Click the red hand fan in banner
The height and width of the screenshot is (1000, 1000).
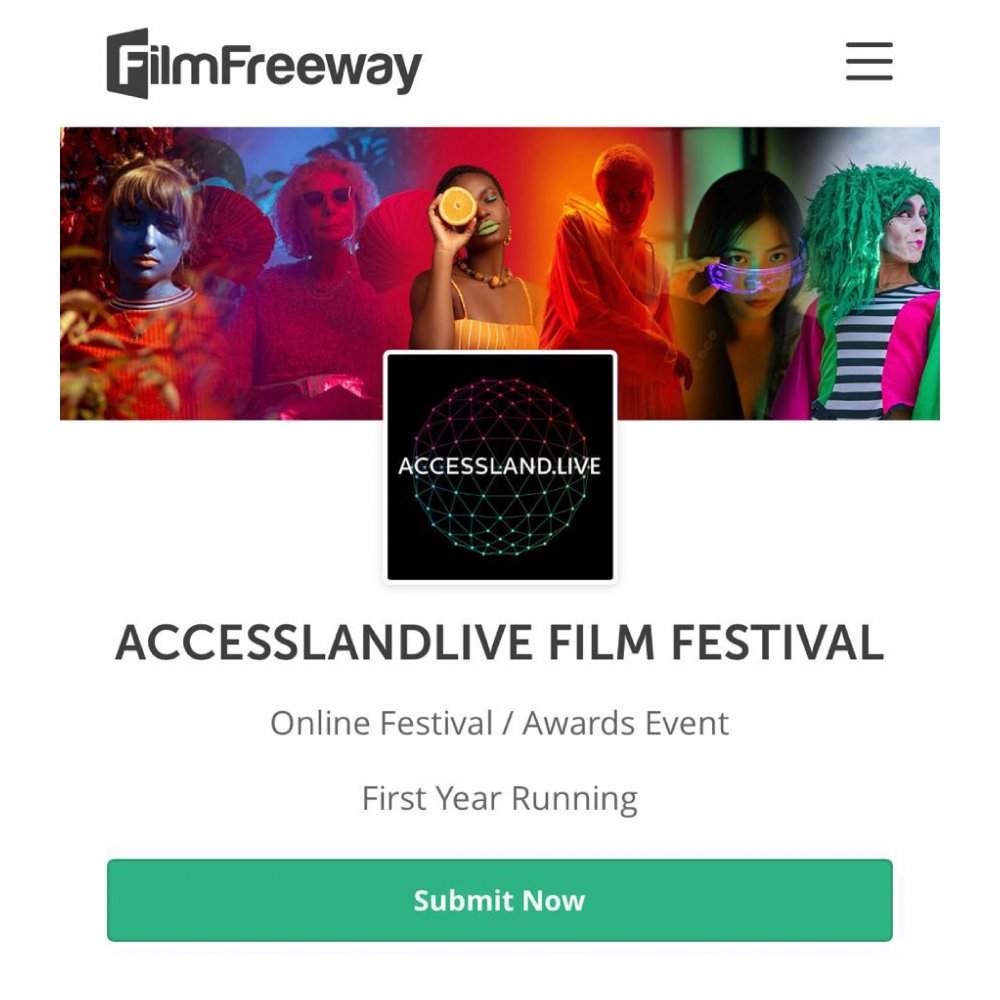coord(235,233)
